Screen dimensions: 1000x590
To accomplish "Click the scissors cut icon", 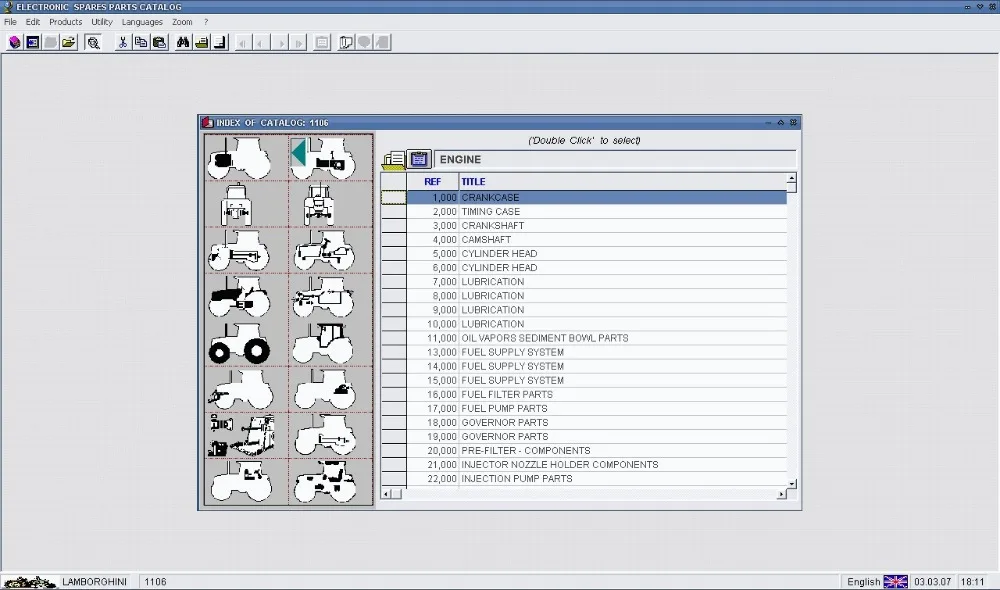I will click(x=122, y=43).
